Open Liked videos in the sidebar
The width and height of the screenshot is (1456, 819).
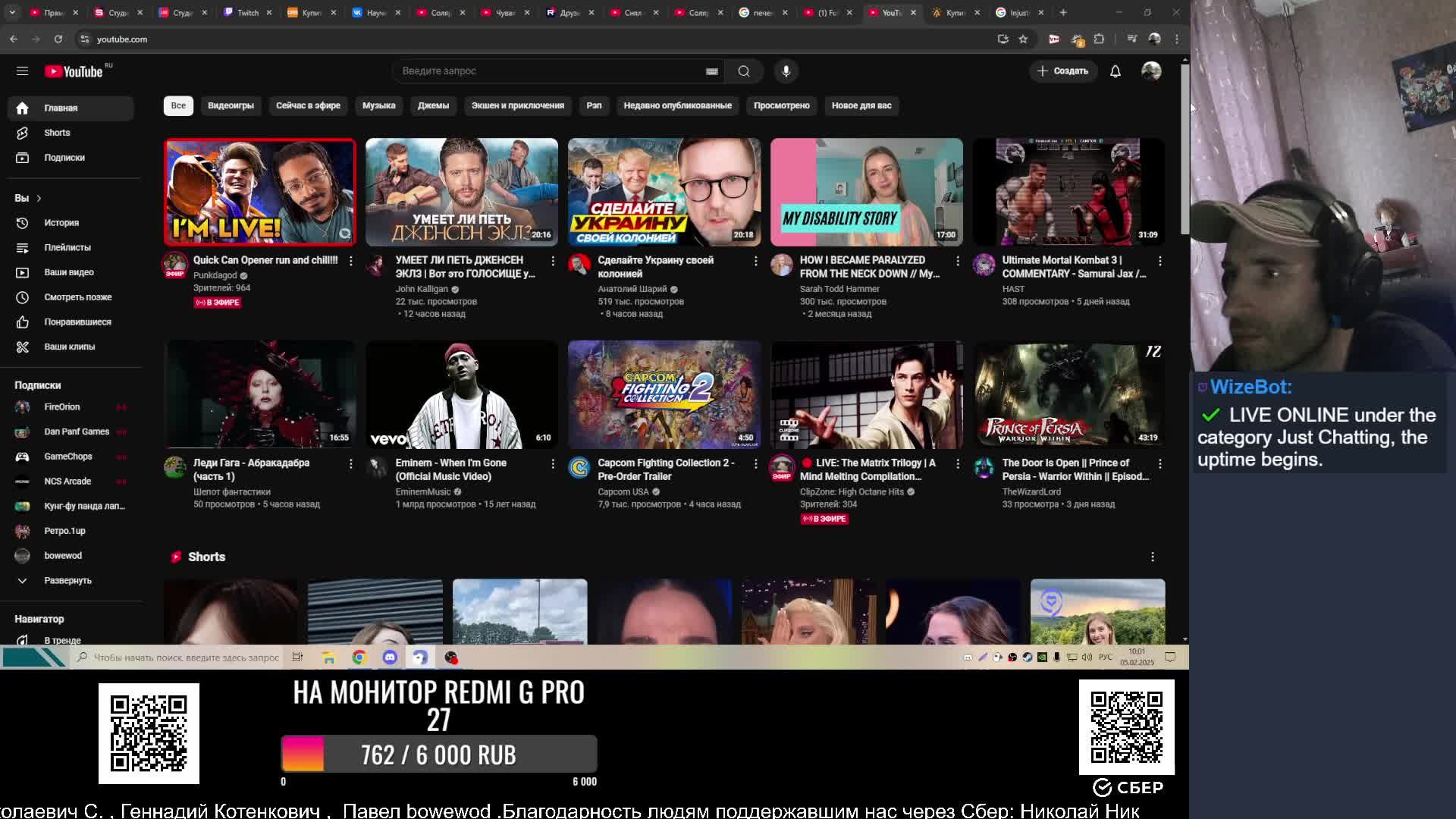point(77,322)
